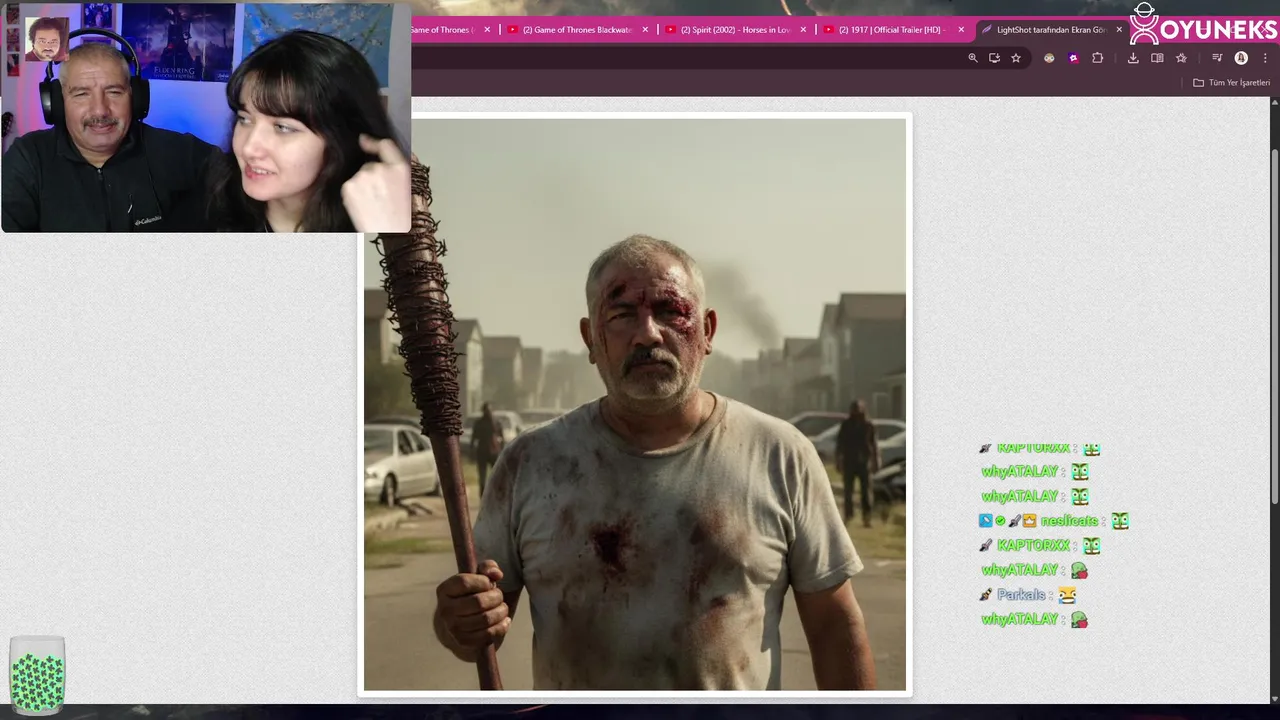Click the Parkals chat message
The width and height of the screenshot is (1280, 720).
(1028, 595)
